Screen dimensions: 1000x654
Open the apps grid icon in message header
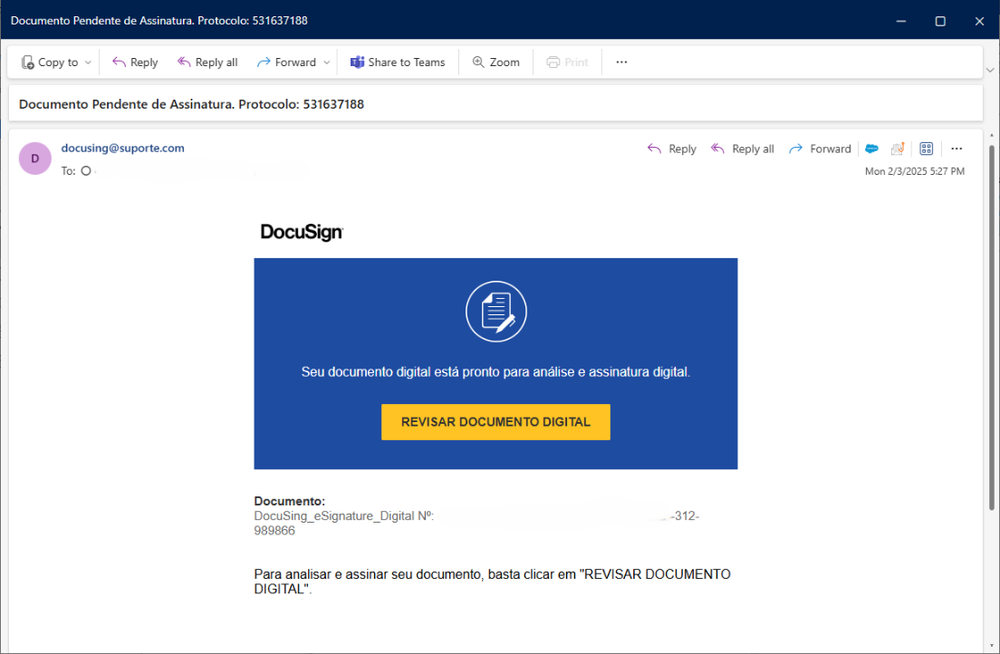click(927, 149)
